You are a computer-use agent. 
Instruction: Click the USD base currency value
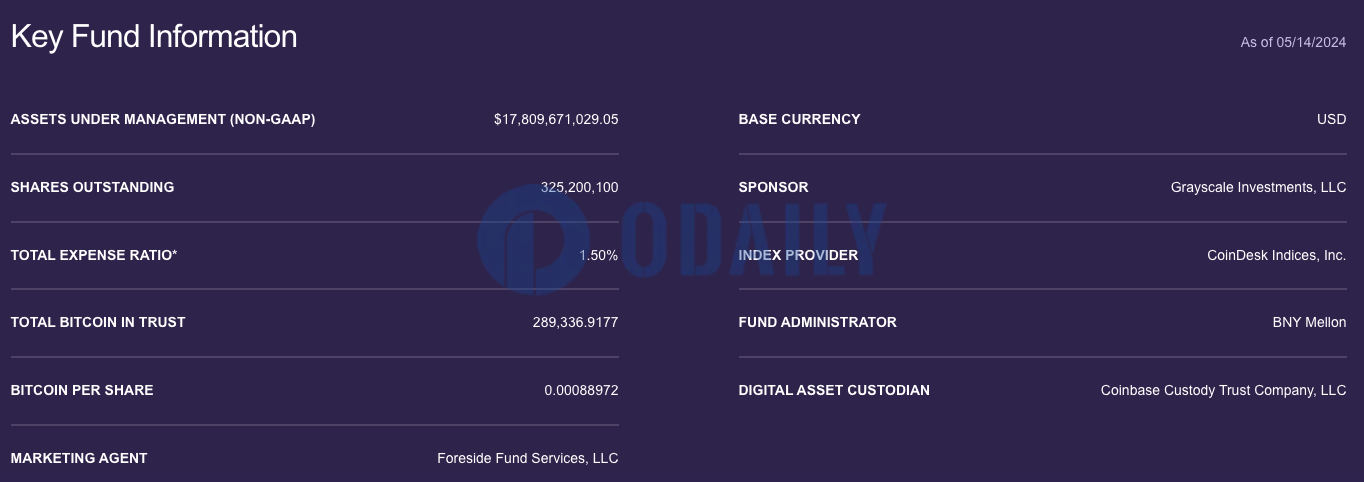pyautogui.click(x=1332, y=119)
